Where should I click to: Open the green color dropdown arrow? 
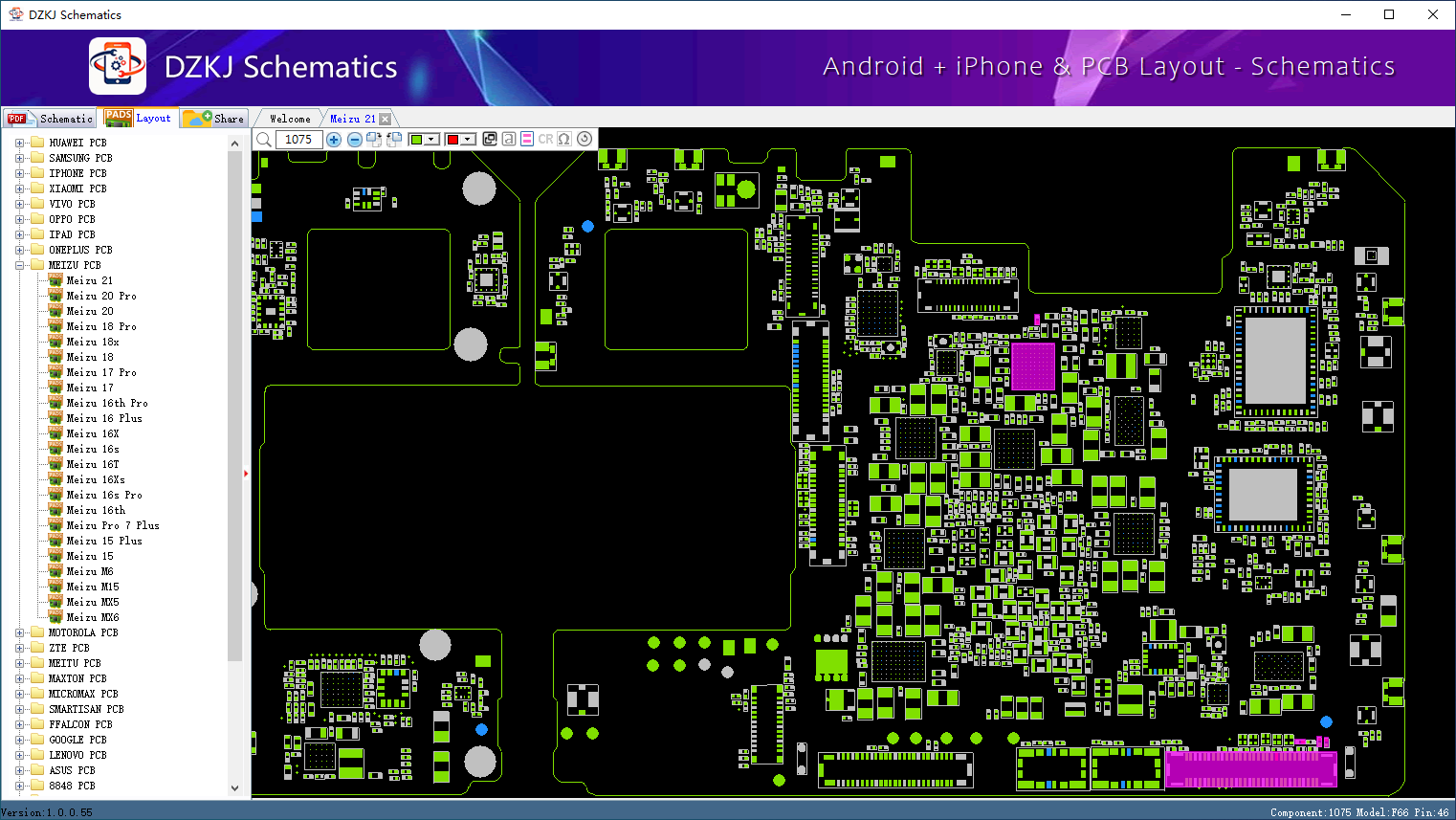coord(431,140)
